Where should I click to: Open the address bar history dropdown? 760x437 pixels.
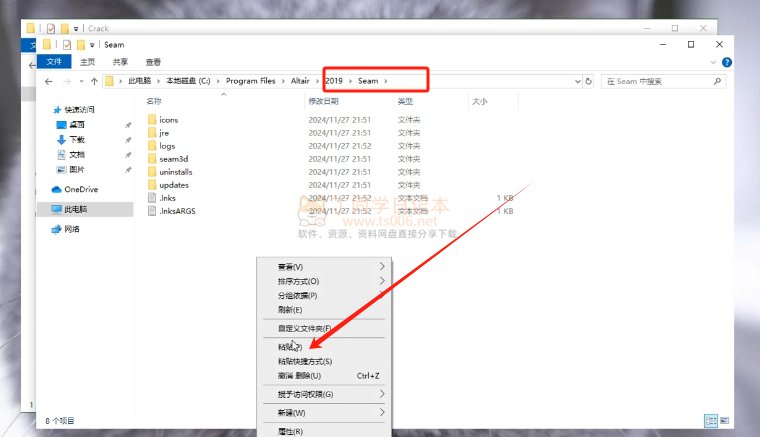pyautogui.click(x=577, y=81)
